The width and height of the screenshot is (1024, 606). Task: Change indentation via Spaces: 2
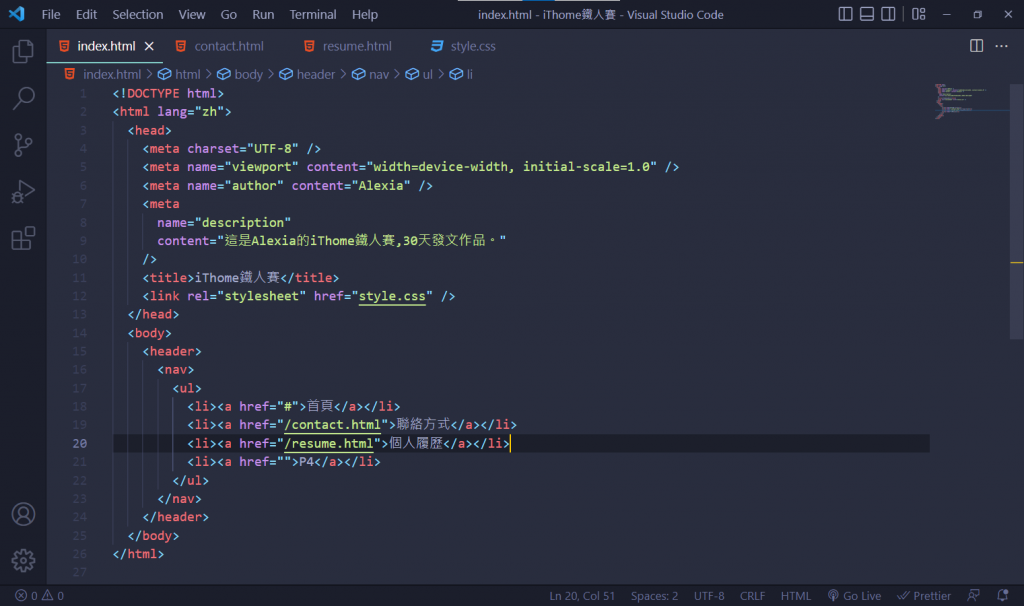coord(654,596)
